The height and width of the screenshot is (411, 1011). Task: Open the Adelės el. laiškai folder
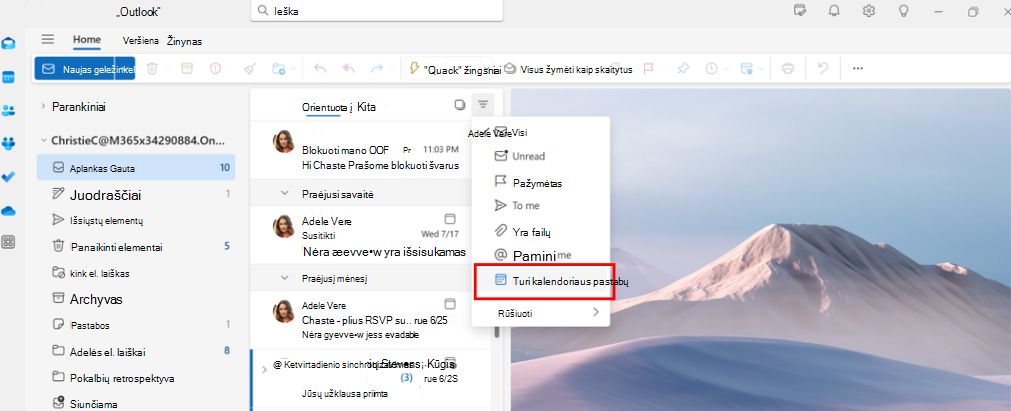[x=136, y=352]
